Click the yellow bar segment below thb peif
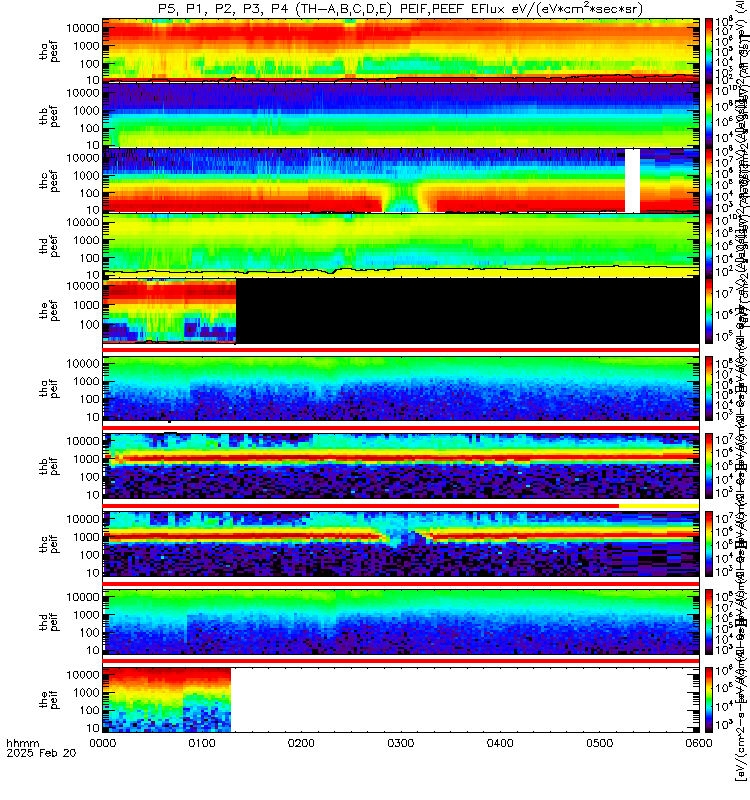Image resolution: width=750 pixels, height=800 pixels. (659, 506)
